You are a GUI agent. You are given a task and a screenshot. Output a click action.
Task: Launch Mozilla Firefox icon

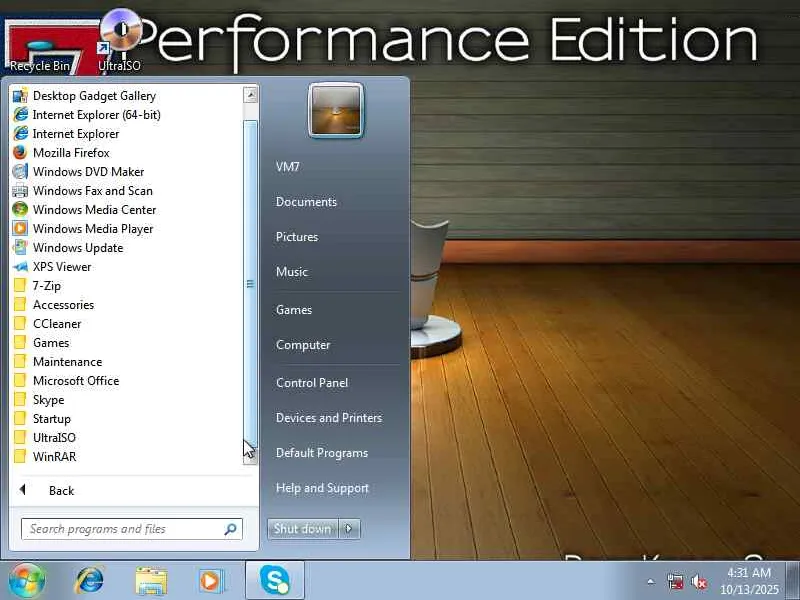tap(20, 153)
